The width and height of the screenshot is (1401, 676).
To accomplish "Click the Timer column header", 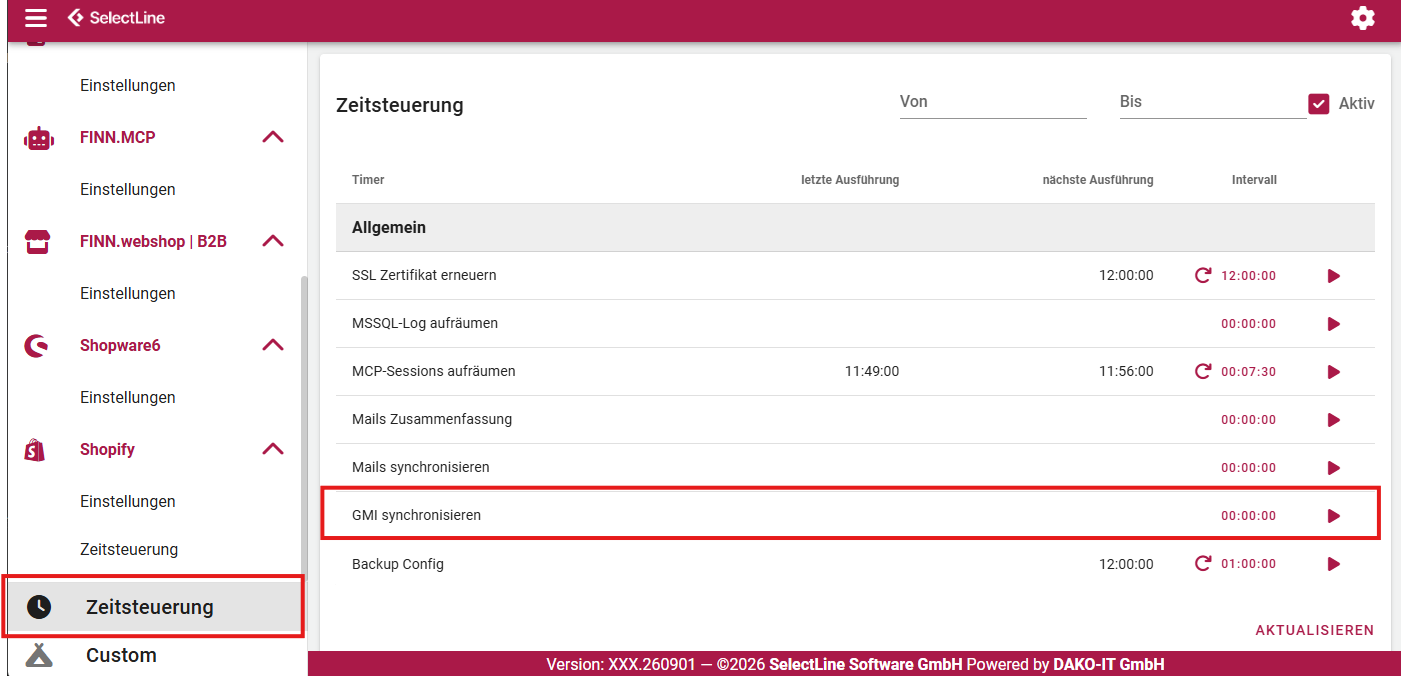I will (368, 180).
